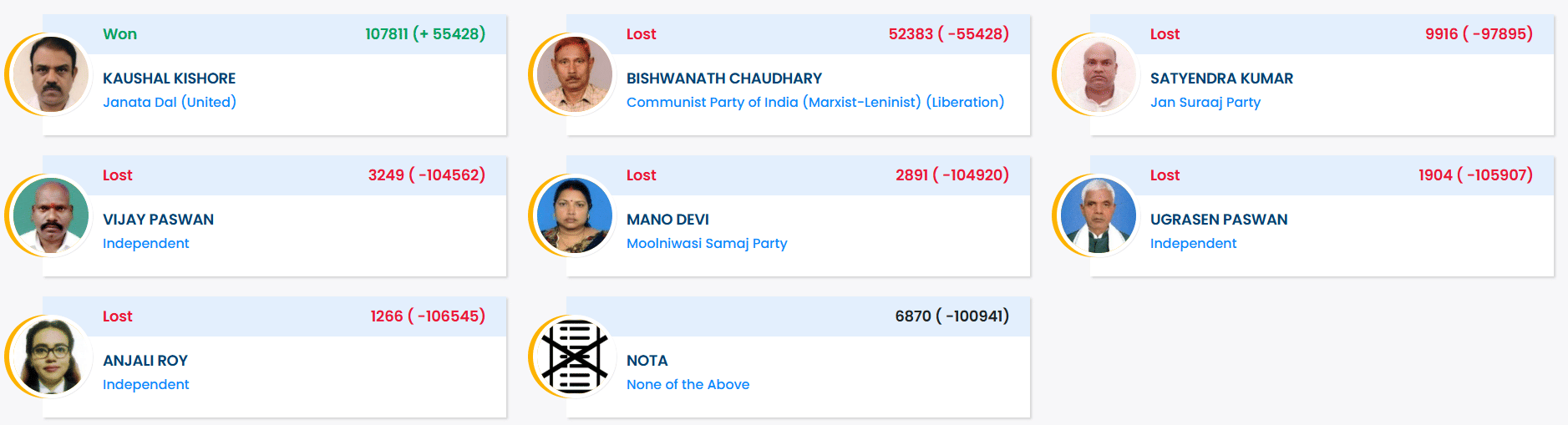Click Anjali Roy's Lost status label
Viewport: 1568px width, 425px height.
coord(117,316)
